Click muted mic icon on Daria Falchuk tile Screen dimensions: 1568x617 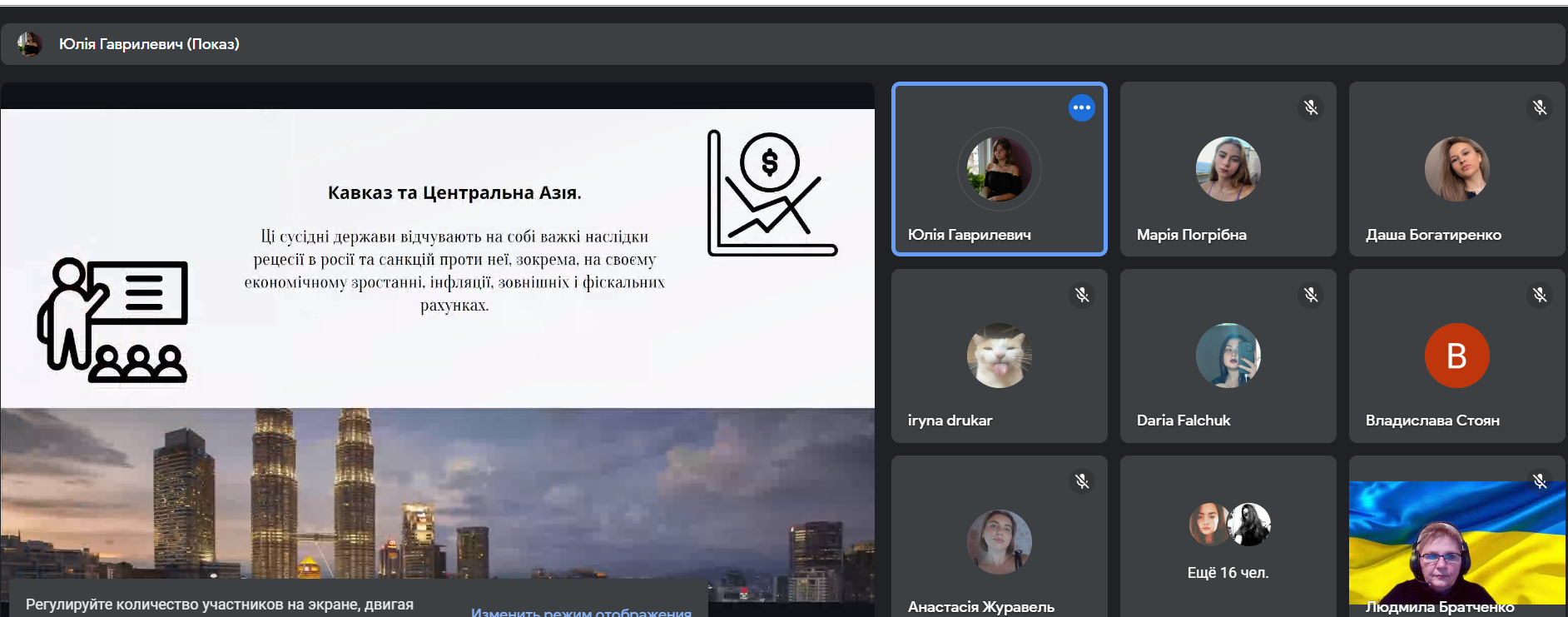point(1311,295)
